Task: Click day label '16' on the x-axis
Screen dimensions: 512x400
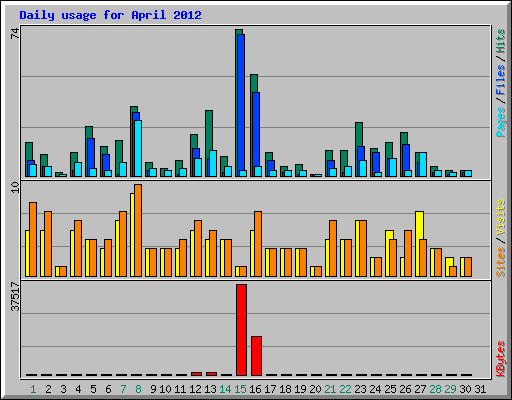Action: tap(255, 389)
